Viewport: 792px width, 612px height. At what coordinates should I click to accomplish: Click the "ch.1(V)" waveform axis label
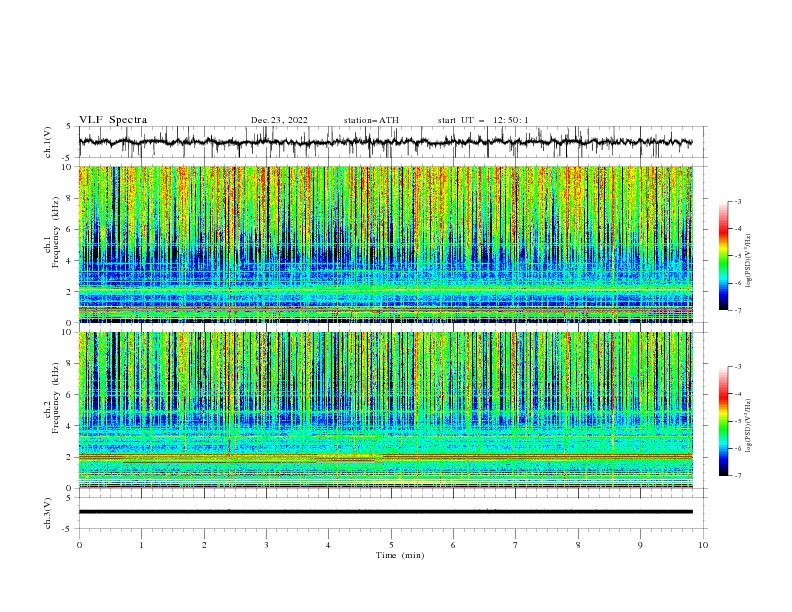[x=48, y=142]
